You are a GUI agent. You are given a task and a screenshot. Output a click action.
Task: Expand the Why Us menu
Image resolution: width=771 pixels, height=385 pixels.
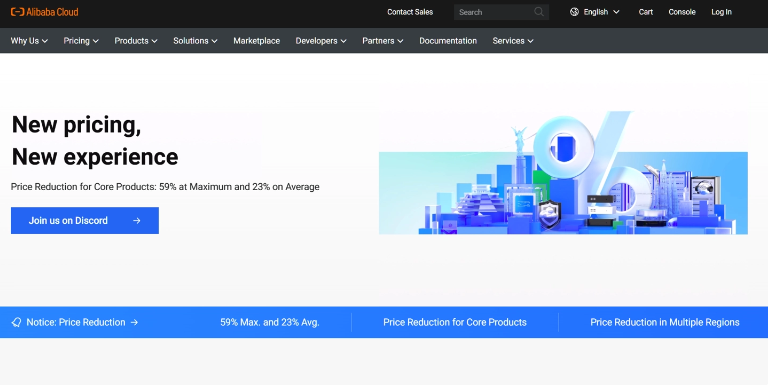point(30,41)
